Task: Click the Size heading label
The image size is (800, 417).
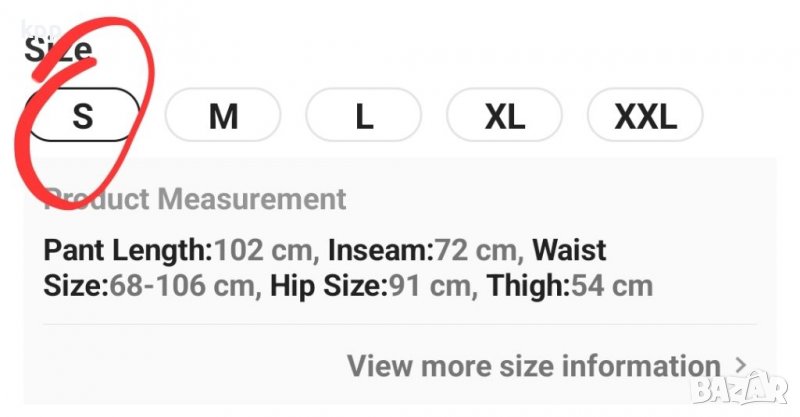Action: [58, 50]
